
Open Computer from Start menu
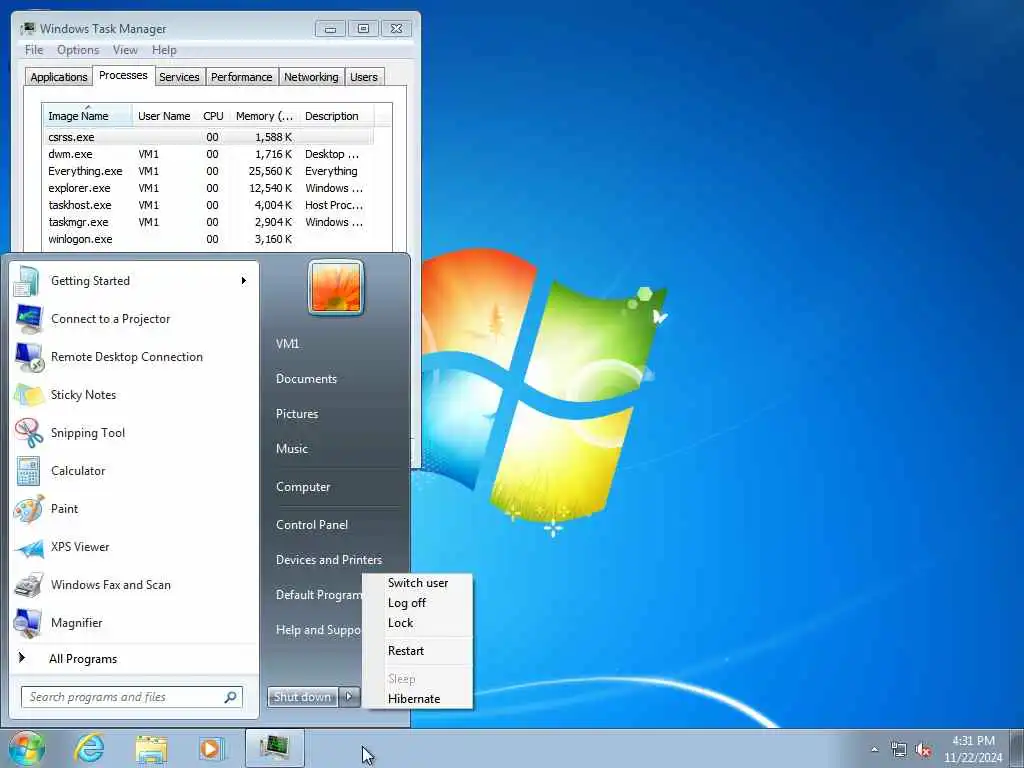pyautogui.click(x=303, y=487)
